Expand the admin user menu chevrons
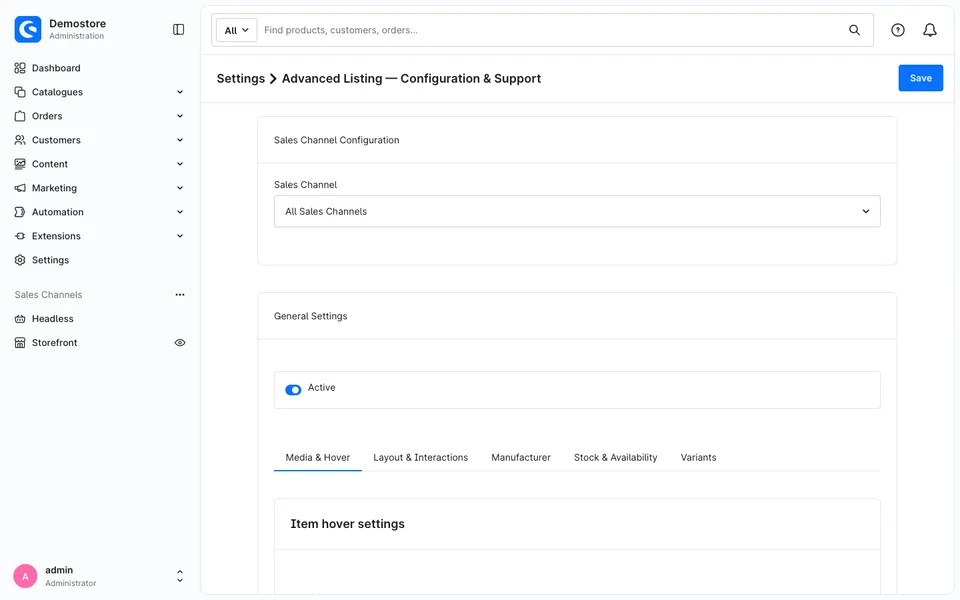This screenshot has height=600, width=960. (180, 576)
